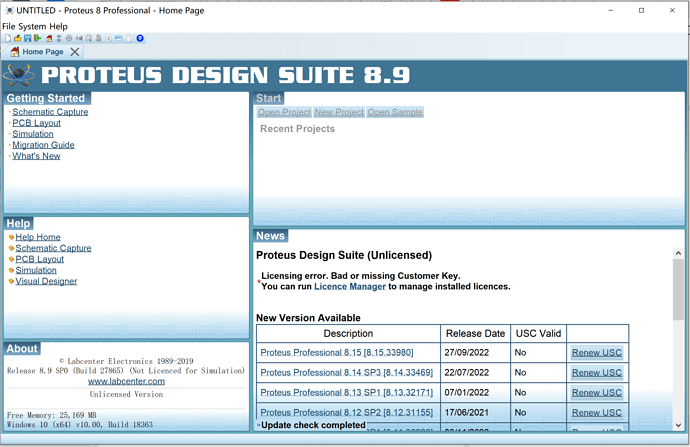The image size is (690, 447).
Task: Save project with floppy disk icon
Action: 27,38
